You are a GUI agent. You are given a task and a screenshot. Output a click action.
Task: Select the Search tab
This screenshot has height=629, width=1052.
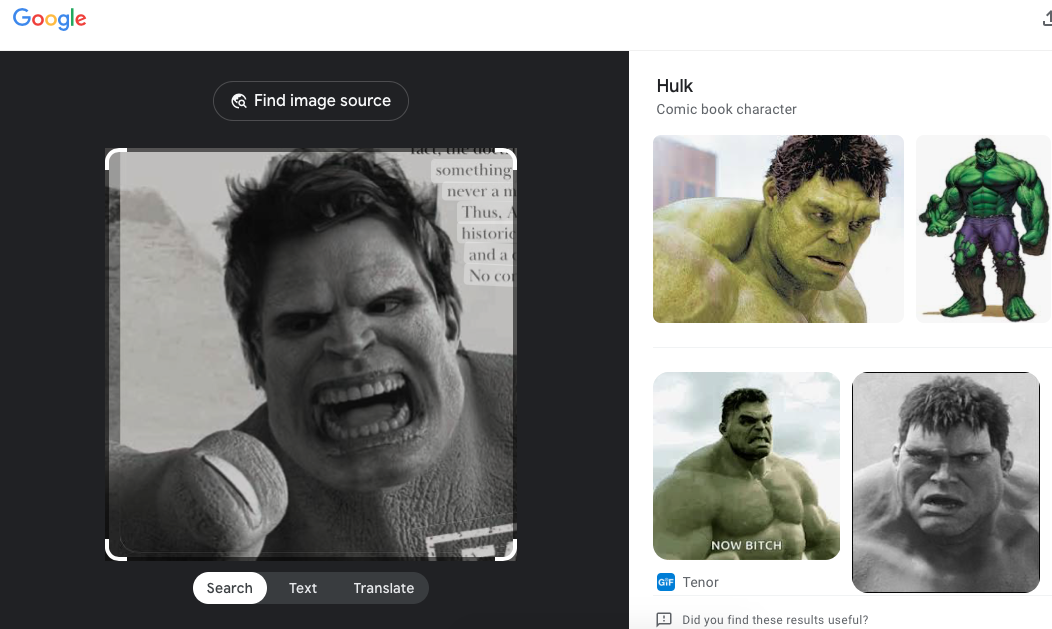click(x=229, y=588)
